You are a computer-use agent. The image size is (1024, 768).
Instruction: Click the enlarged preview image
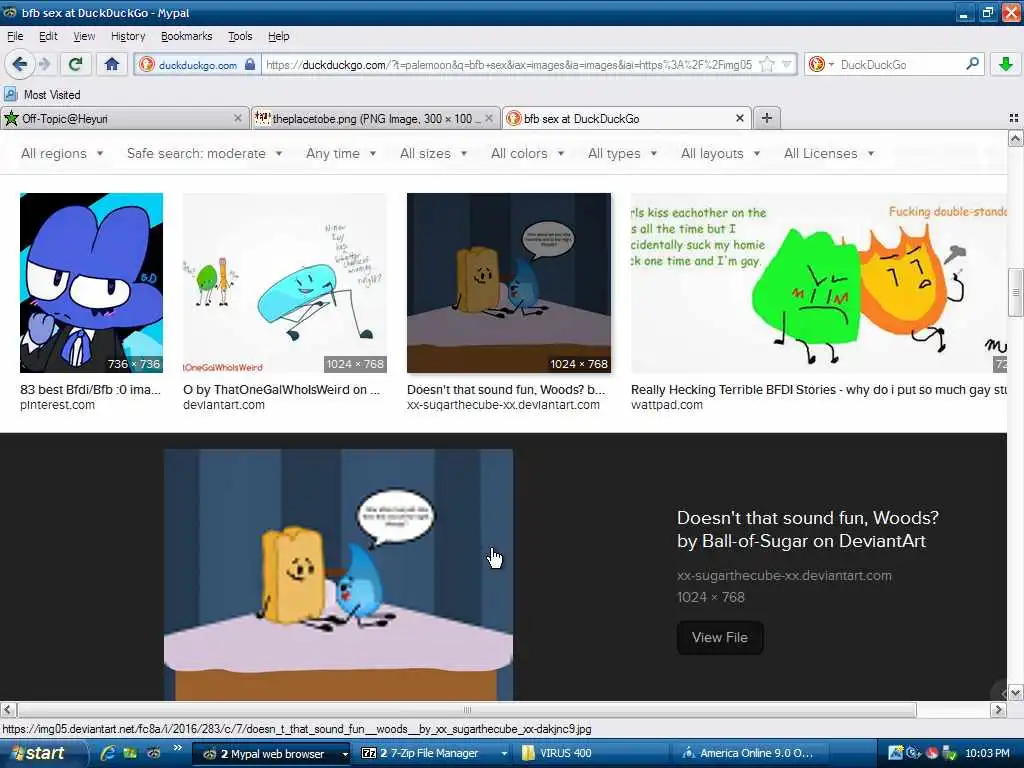coord(338,575)
